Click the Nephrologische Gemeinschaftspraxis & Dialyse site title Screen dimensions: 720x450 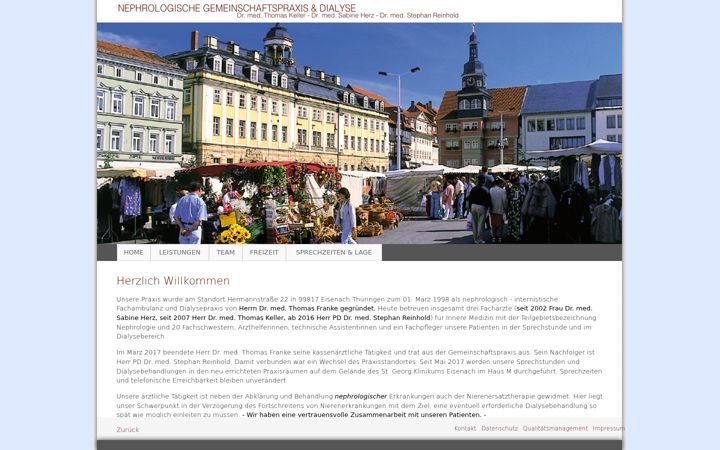237,8
